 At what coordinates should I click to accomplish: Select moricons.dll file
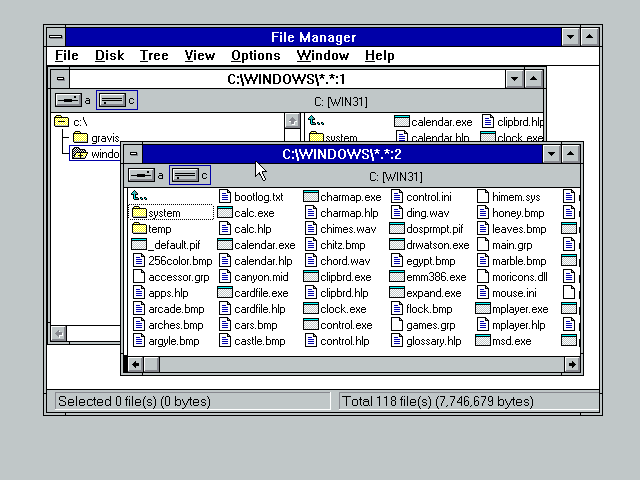point(513,277)
